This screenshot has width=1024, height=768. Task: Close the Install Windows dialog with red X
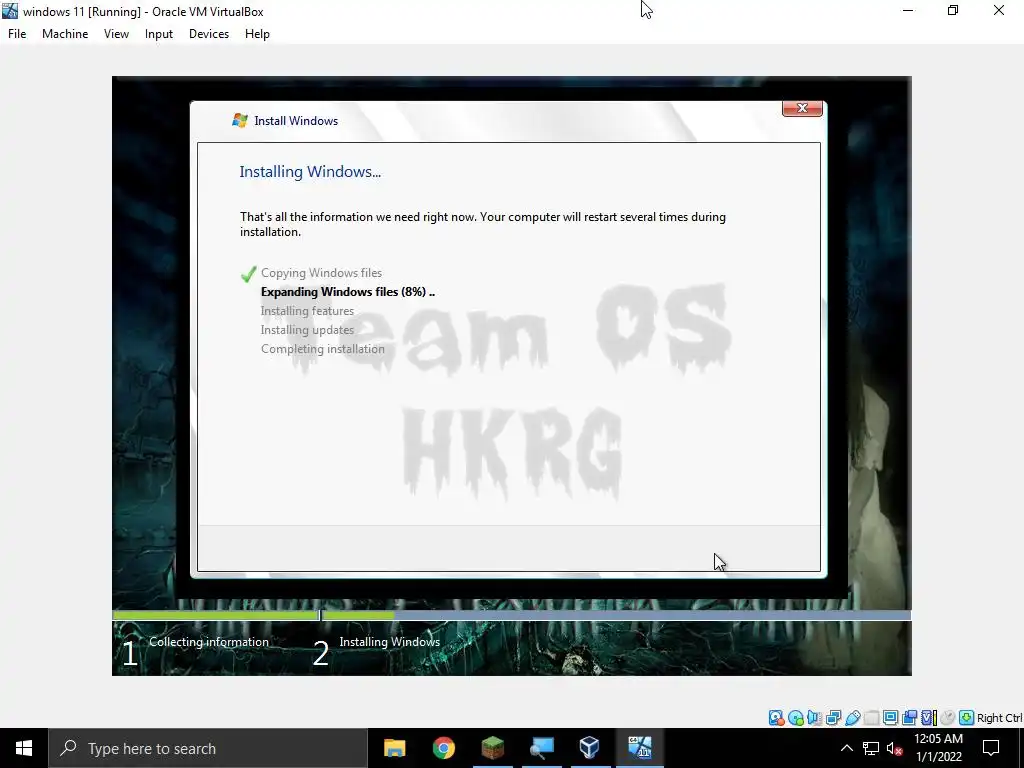point(802,108)
